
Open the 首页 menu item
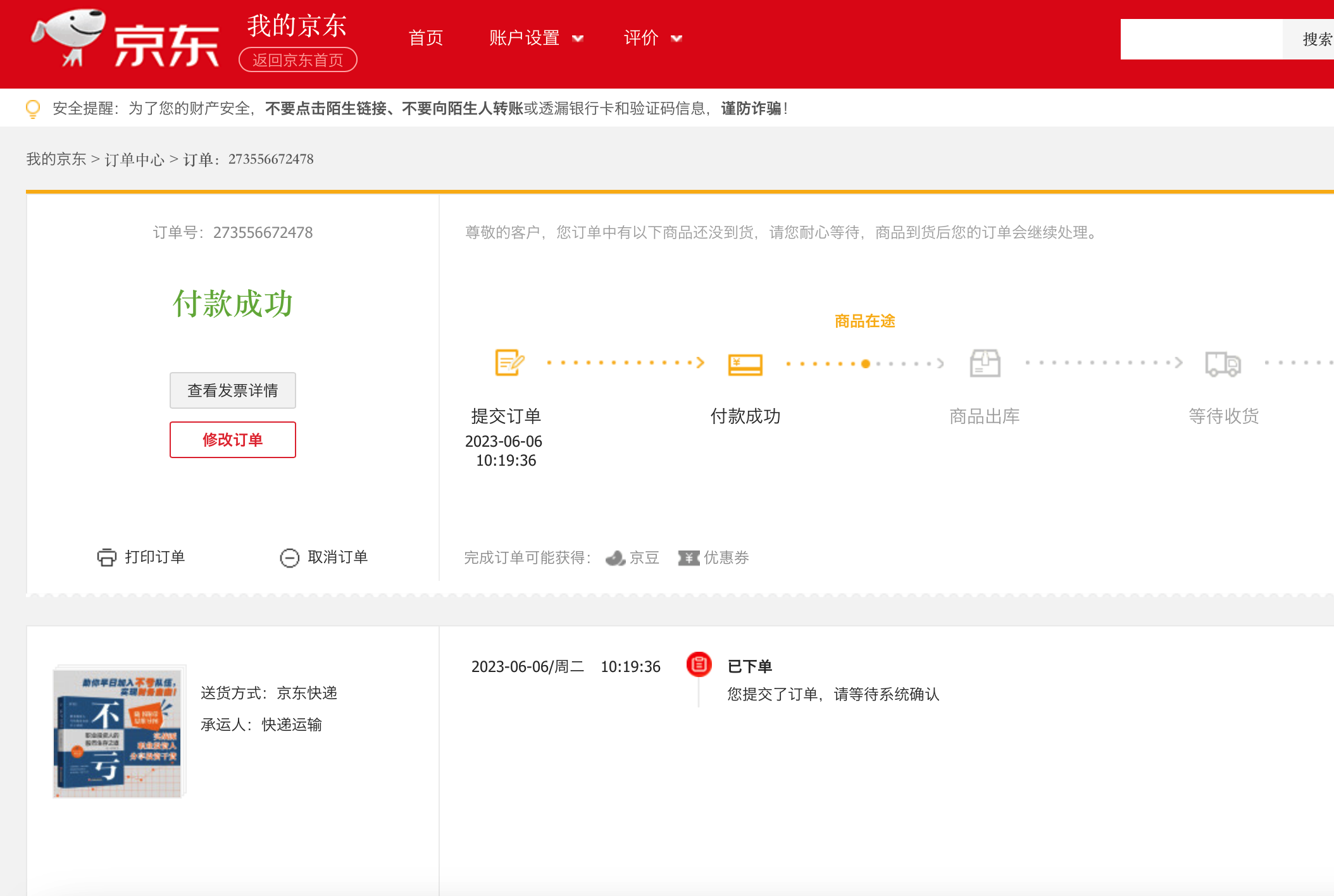pos(425,38)
